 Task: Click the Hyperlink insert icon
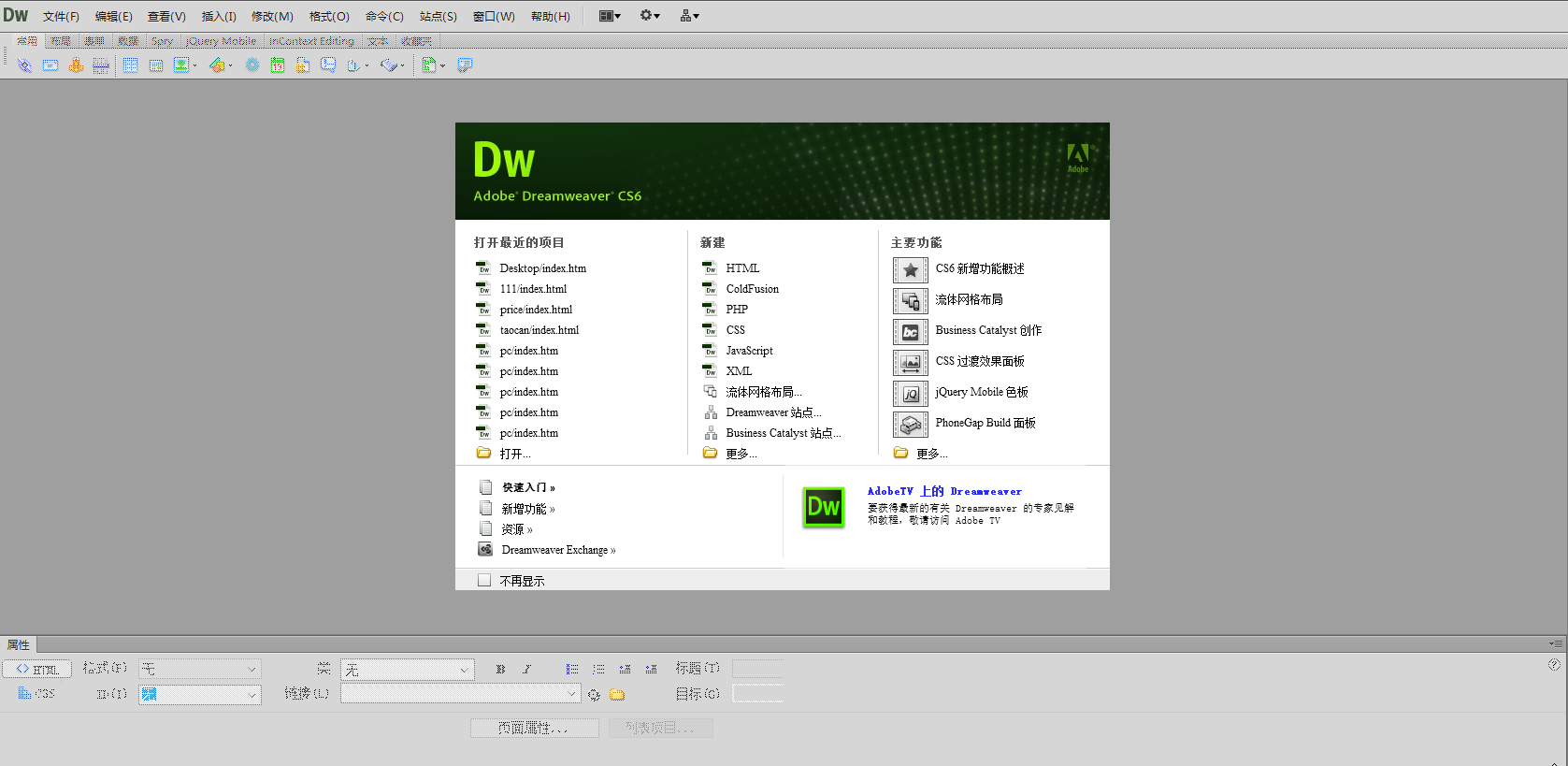[25, 65]
